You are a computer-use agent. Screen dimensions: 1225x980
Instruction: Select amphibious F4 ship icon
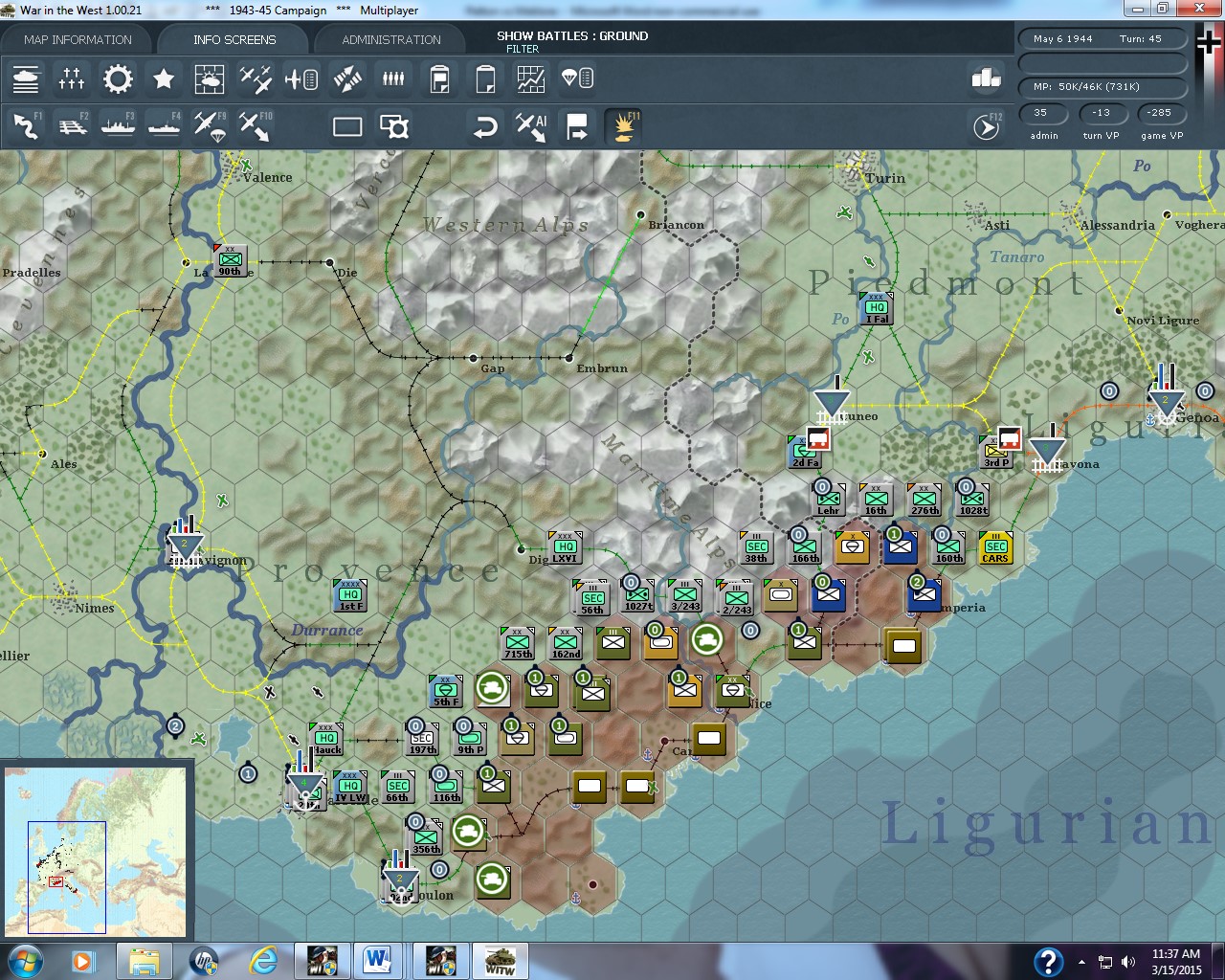pos(164,125)
